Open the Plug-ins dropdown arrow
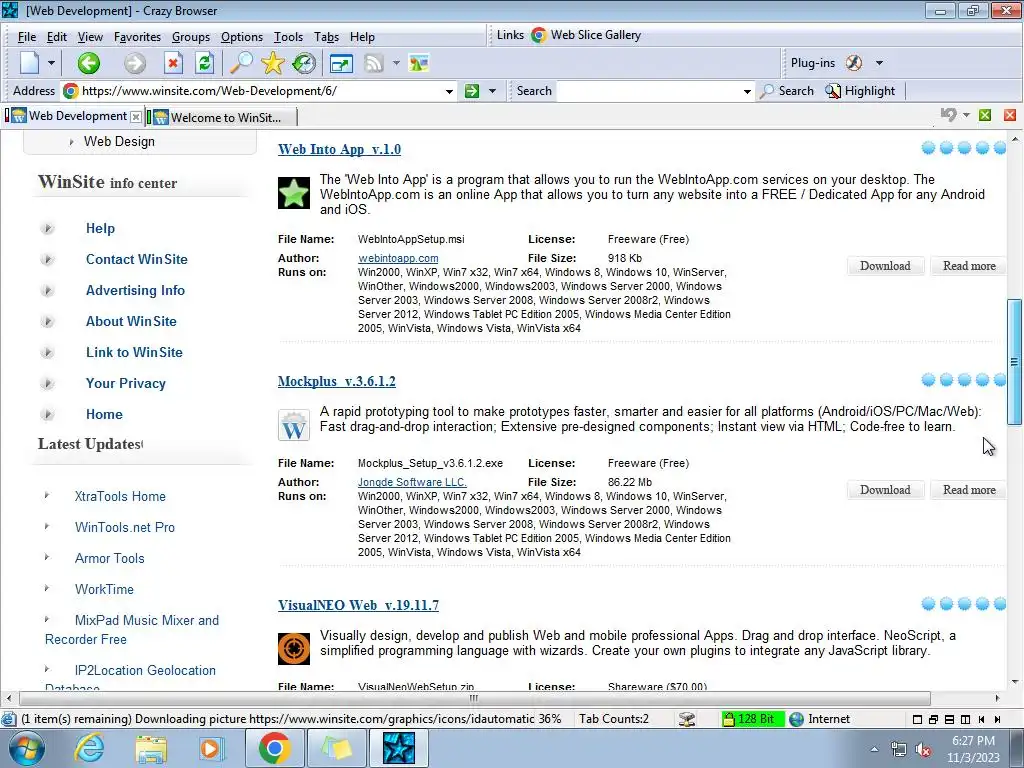 pos(879,63)
